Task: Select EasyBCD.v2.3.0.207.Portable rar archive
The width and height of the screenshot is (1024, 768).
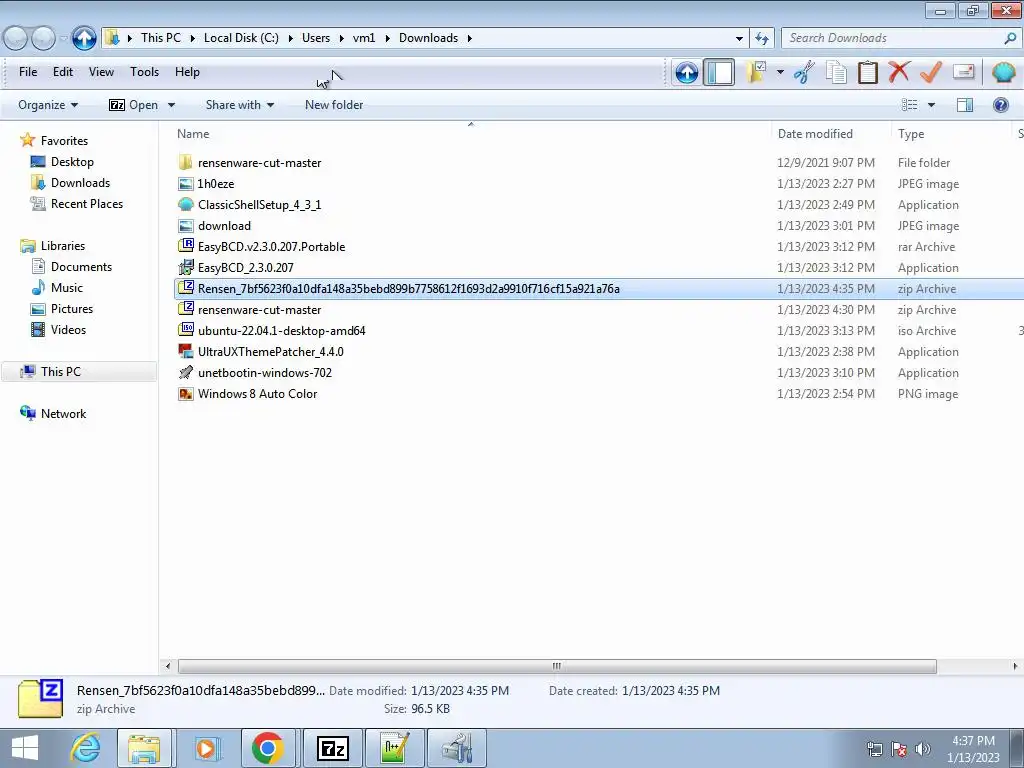Action: (x=271, y=247)
